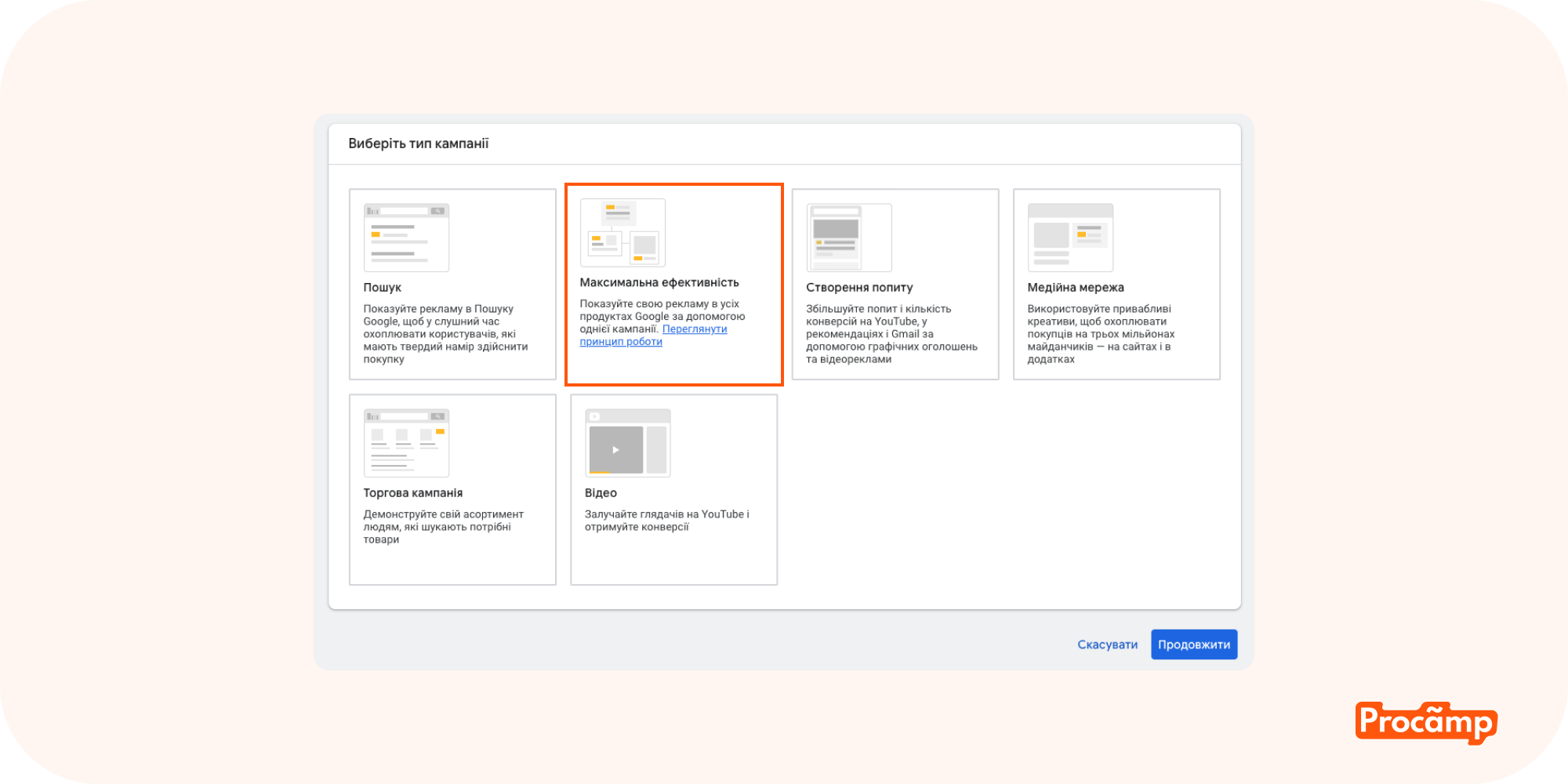Click the Shopping campaign (Торгова кампанія) illustration
The height and width of the screenshot is (784, 1568).
[x=406, y=443]
